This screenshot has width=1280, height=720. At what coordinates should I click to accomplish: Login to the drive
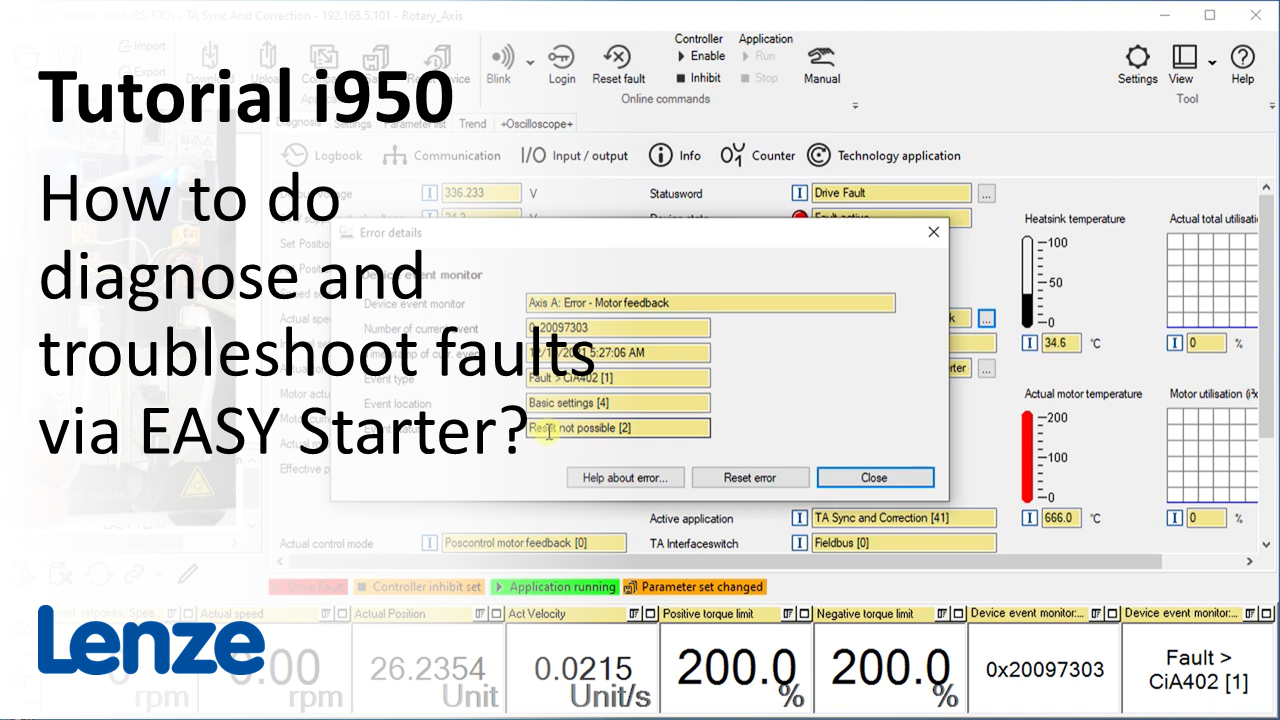pos(562,60)
